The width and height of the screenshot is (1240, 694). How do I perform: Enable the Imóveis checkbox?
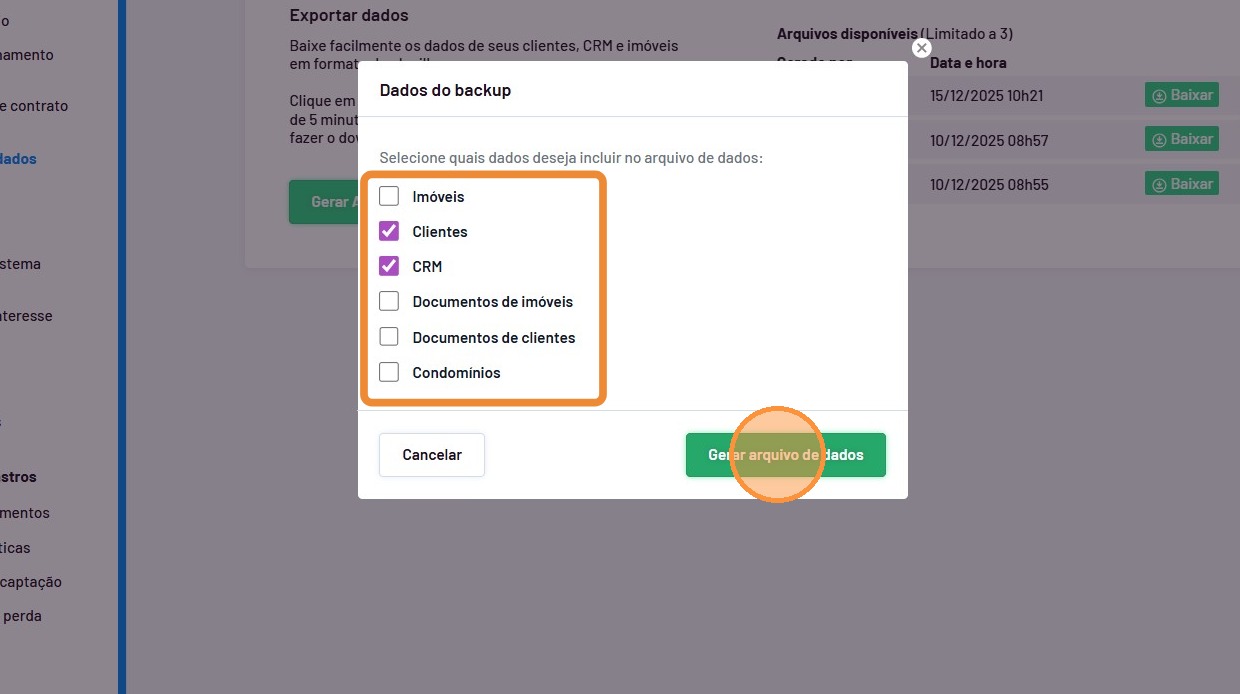click(389, 196)
